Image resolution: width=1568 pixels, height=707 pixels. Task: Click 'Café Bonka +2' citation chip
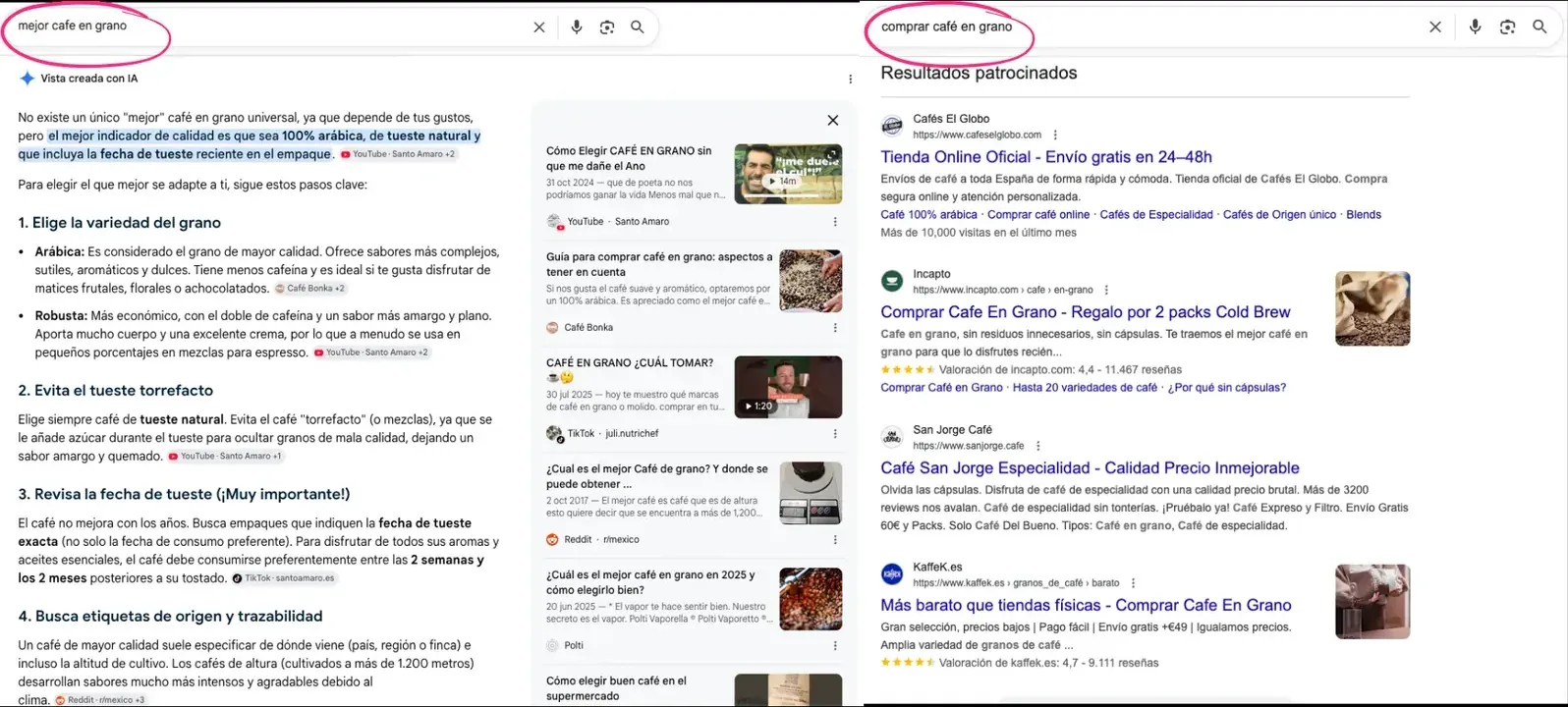point(309,289)
